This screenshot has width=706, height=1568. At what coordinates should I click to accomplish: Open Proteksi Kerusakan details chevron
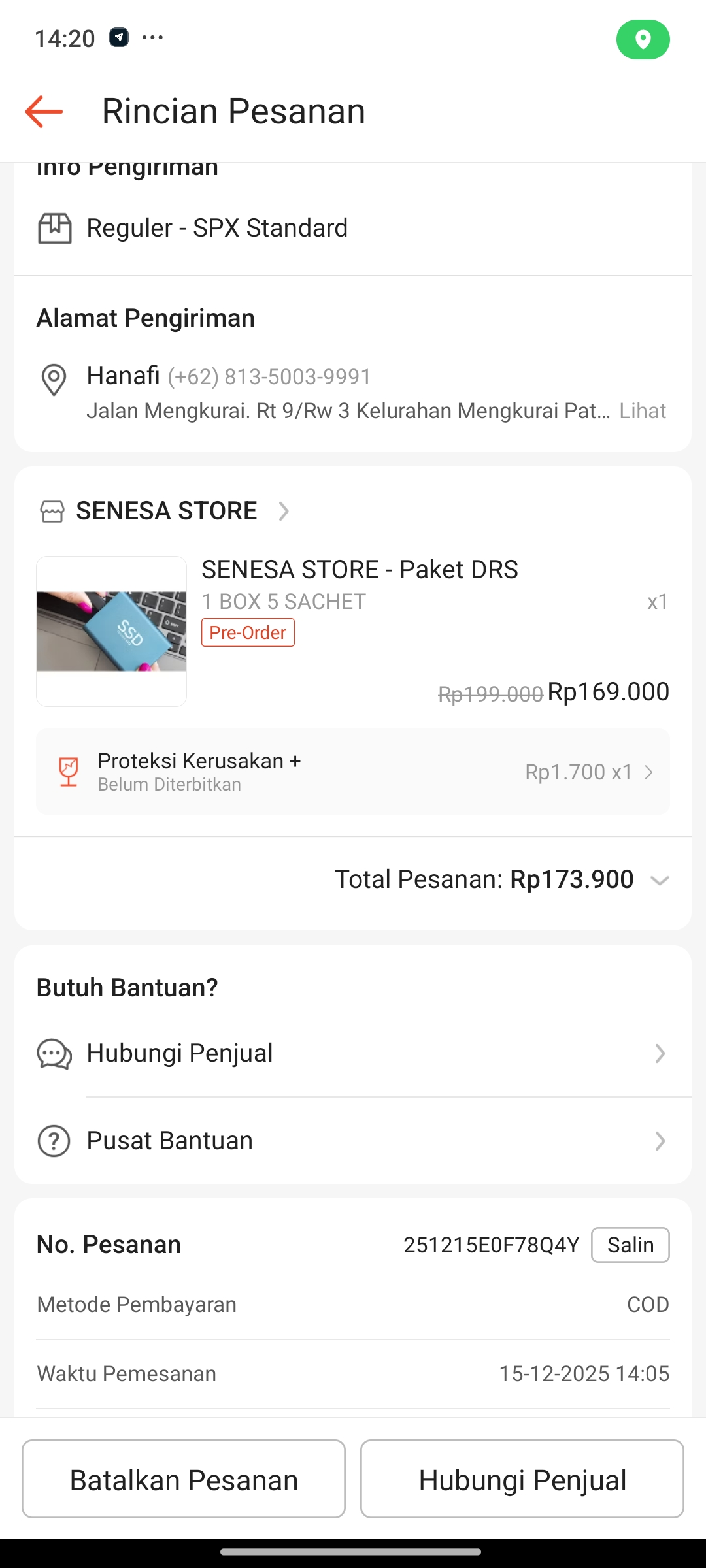(x=648, y=772)
